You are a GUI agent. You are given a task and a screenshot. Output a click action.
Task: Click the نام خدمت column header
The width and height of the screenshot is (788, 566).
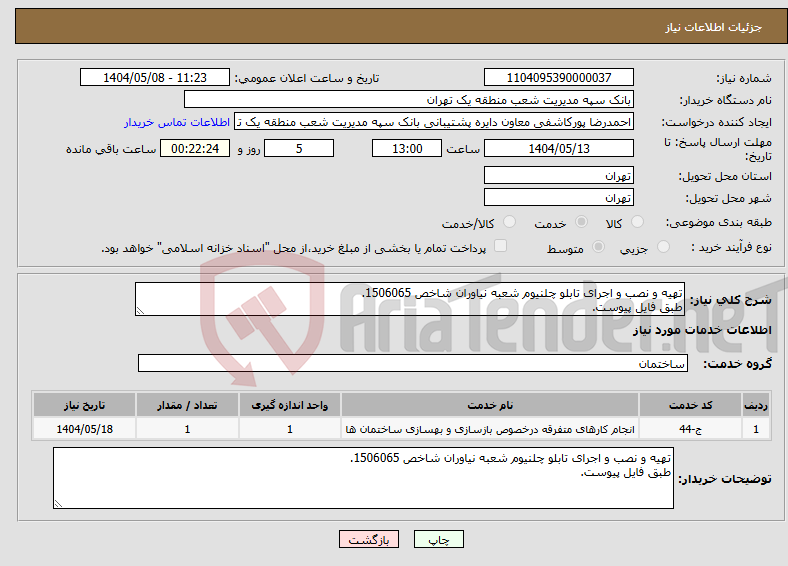pos(490,405)
